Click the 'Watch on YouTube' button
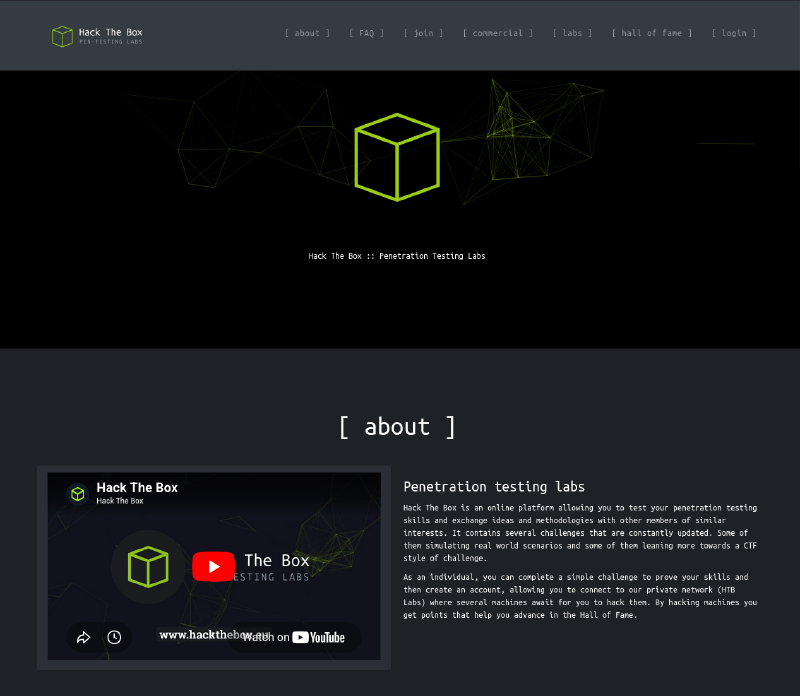Screen dimensions: 800x696 pos(294,637)
